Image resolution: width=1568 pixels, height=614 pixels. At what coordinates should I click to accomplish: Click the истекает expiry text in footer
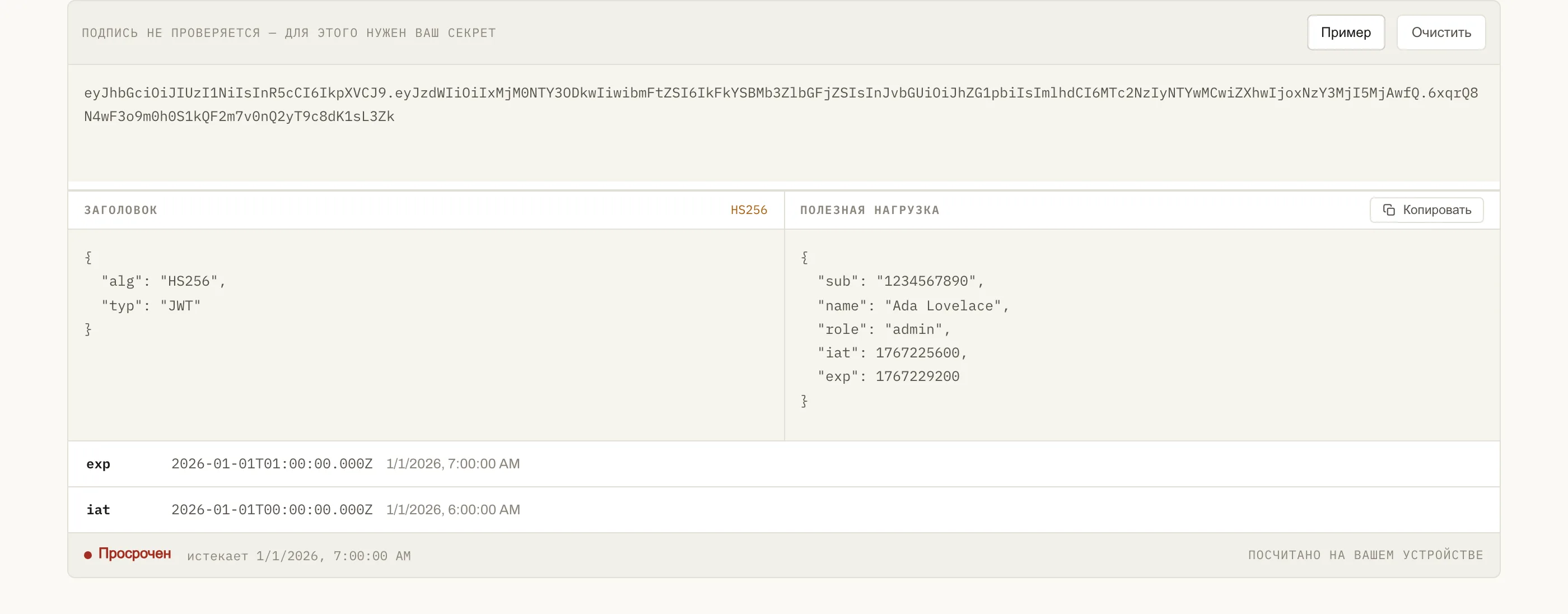299,556
